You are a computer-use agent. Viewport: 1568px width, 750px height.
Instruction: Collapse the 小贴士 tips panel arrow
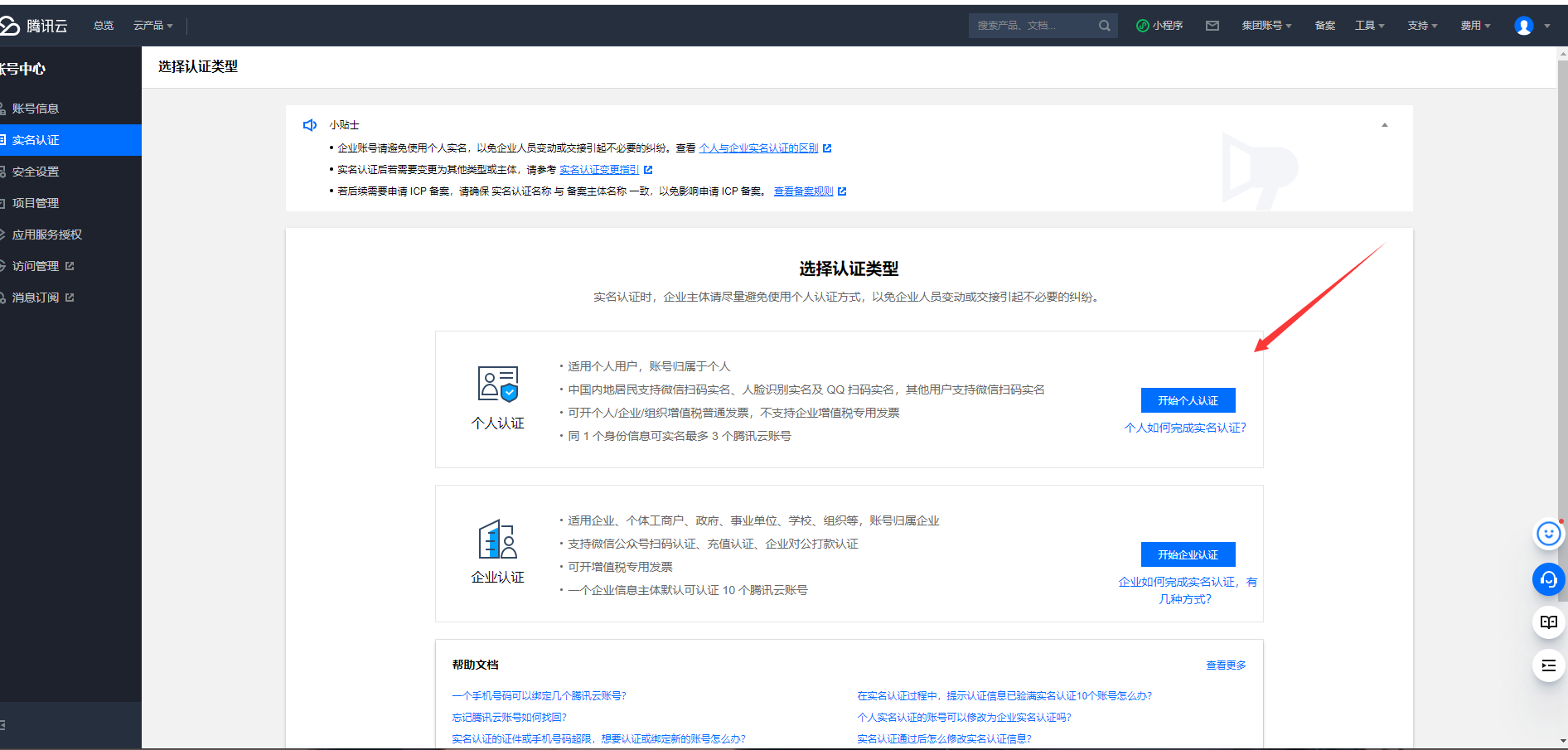1384,125
